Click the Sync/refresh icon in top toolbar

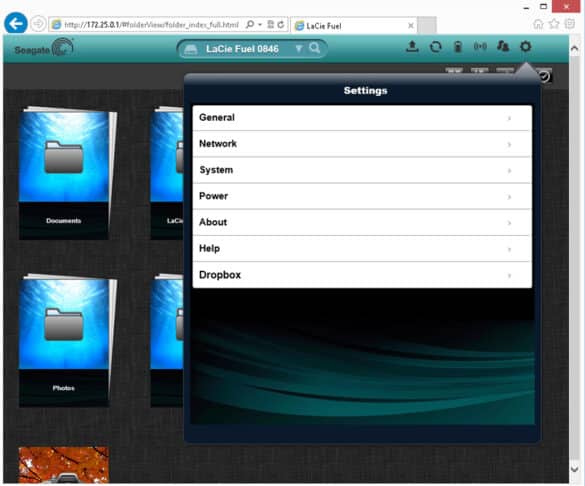coord(435,47)
